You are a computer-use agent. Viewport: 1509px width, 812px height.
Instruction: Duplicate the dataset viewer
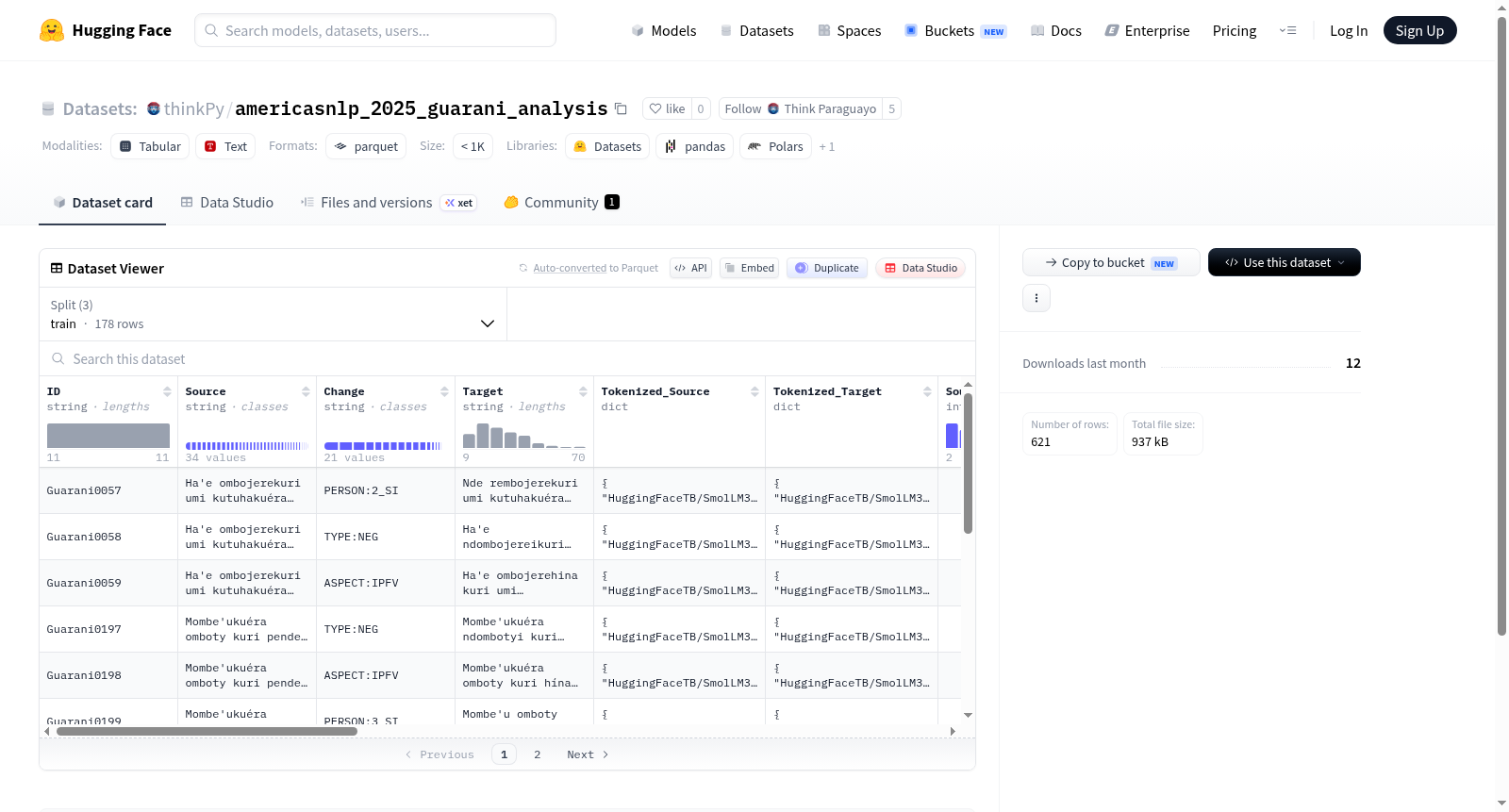click(827, 268)
